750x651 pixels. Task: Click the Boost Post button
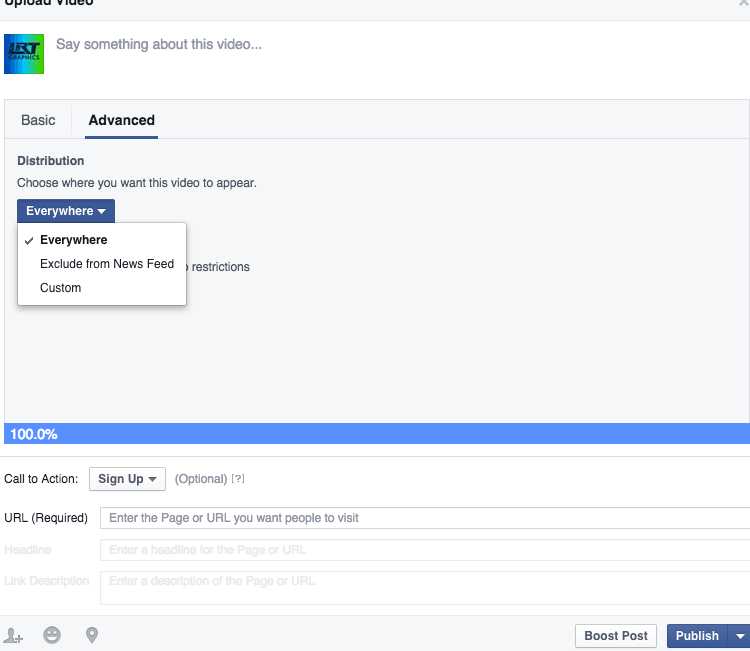point(616,636)
